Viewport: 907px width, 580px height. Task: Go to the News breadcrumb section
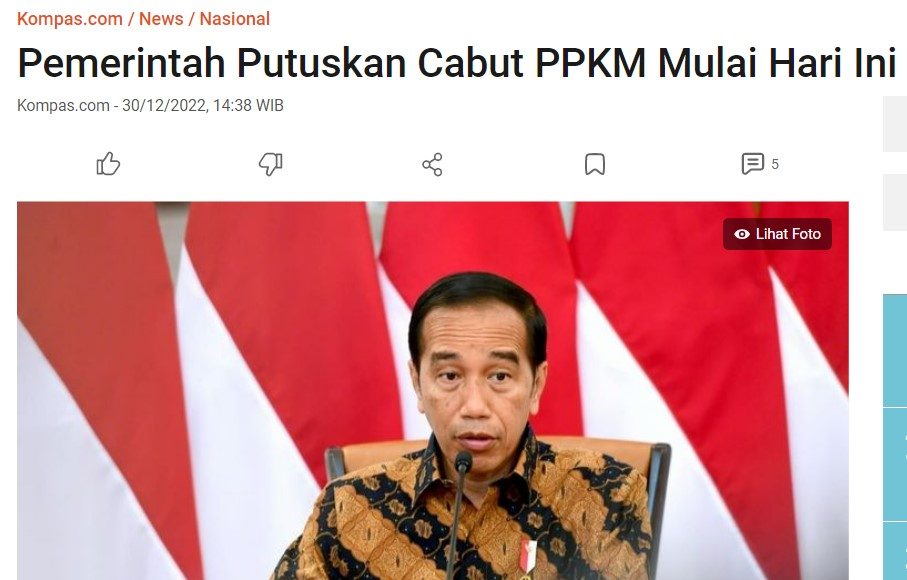click(x=161, y=19)
